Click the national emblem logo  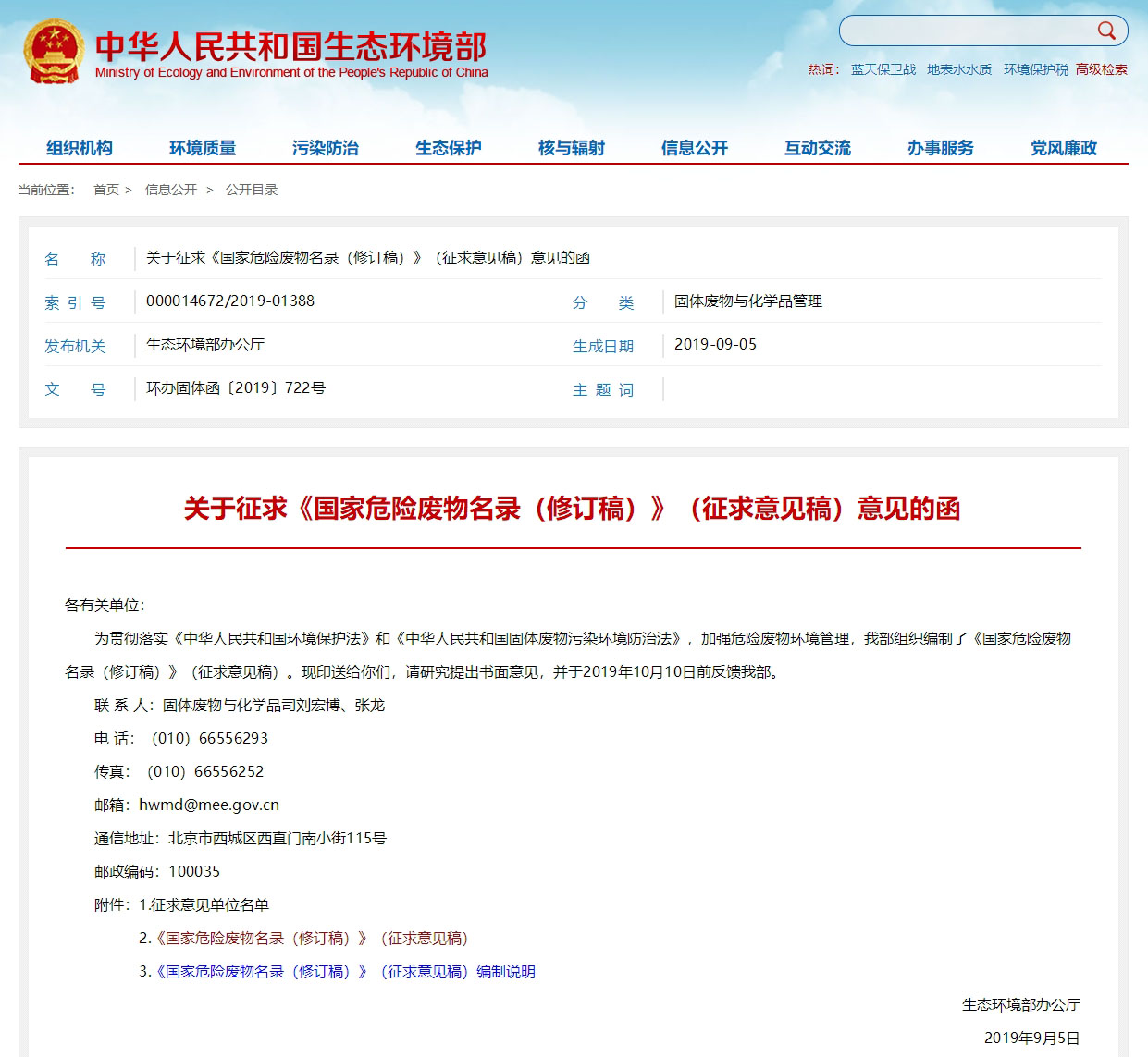(54, 53)
